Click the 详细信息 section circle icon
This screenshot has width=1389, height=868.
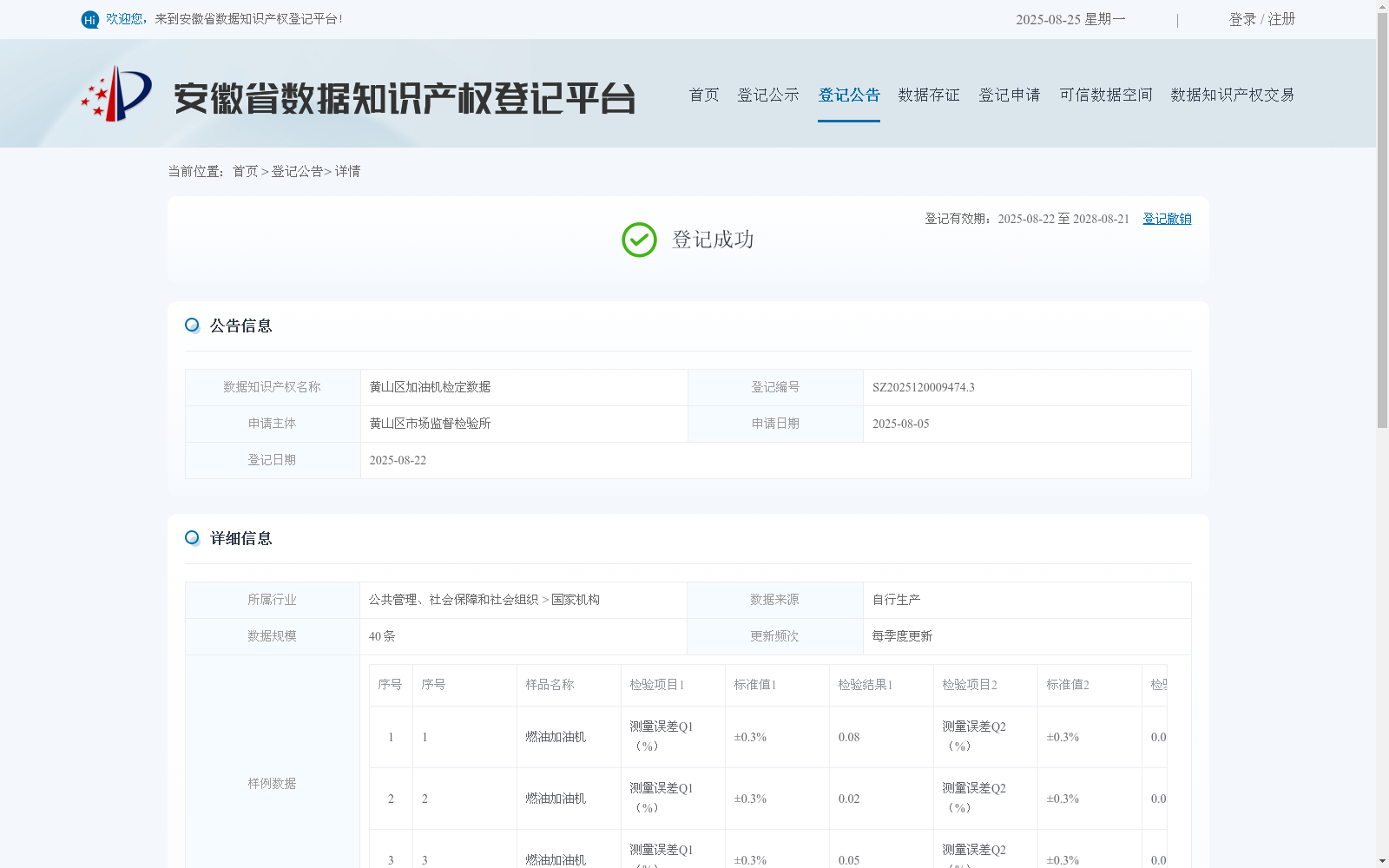click(192, 538)
